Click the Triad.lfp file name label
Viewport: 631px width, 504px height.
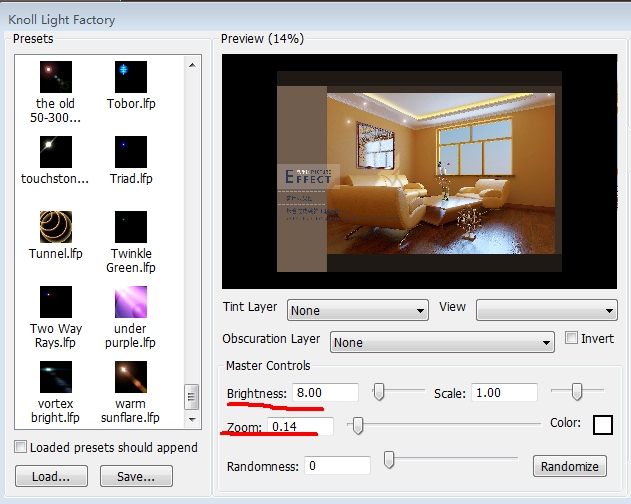131,178
